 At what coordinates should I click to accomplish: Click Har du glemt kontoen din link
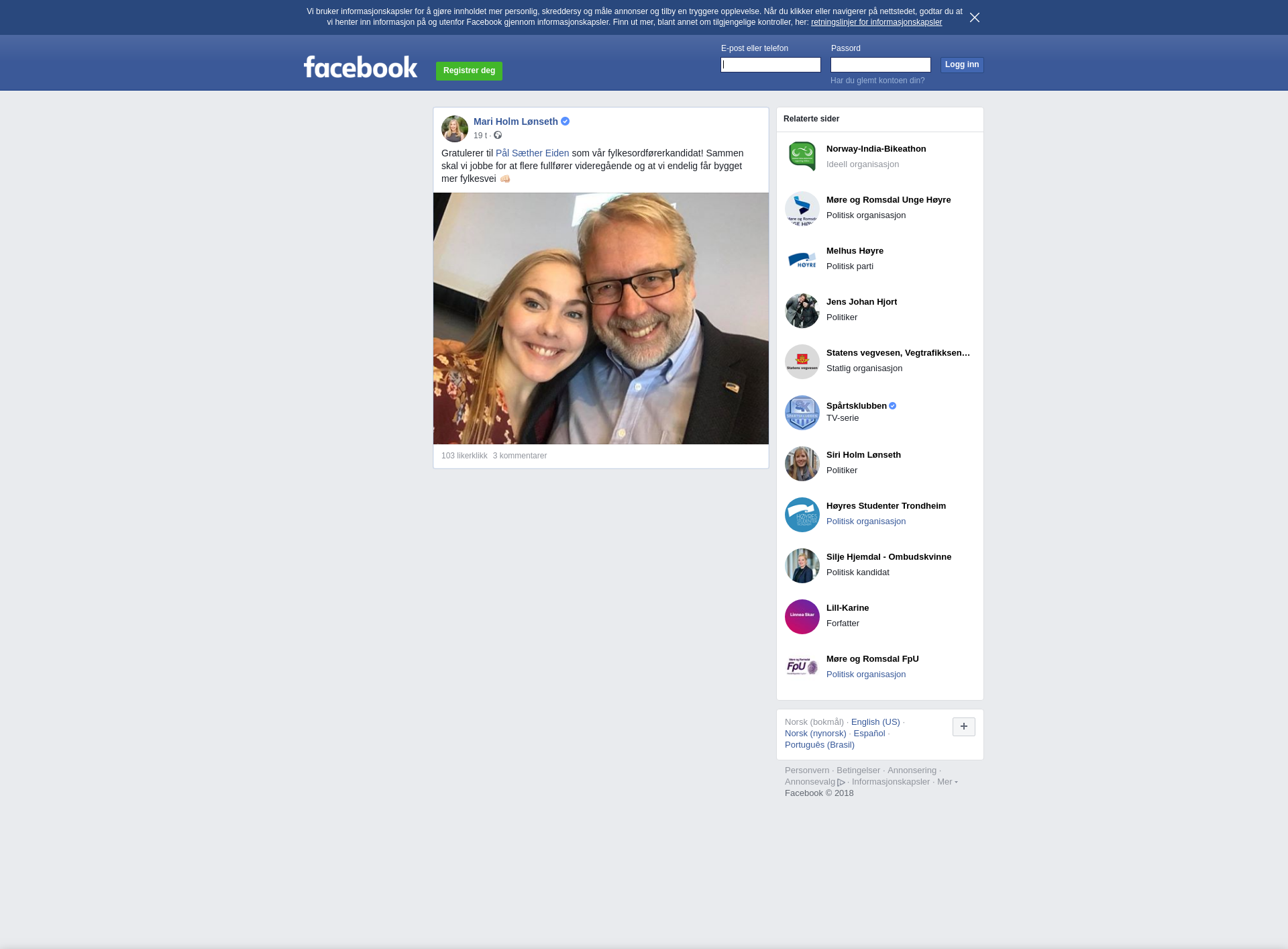877,81
